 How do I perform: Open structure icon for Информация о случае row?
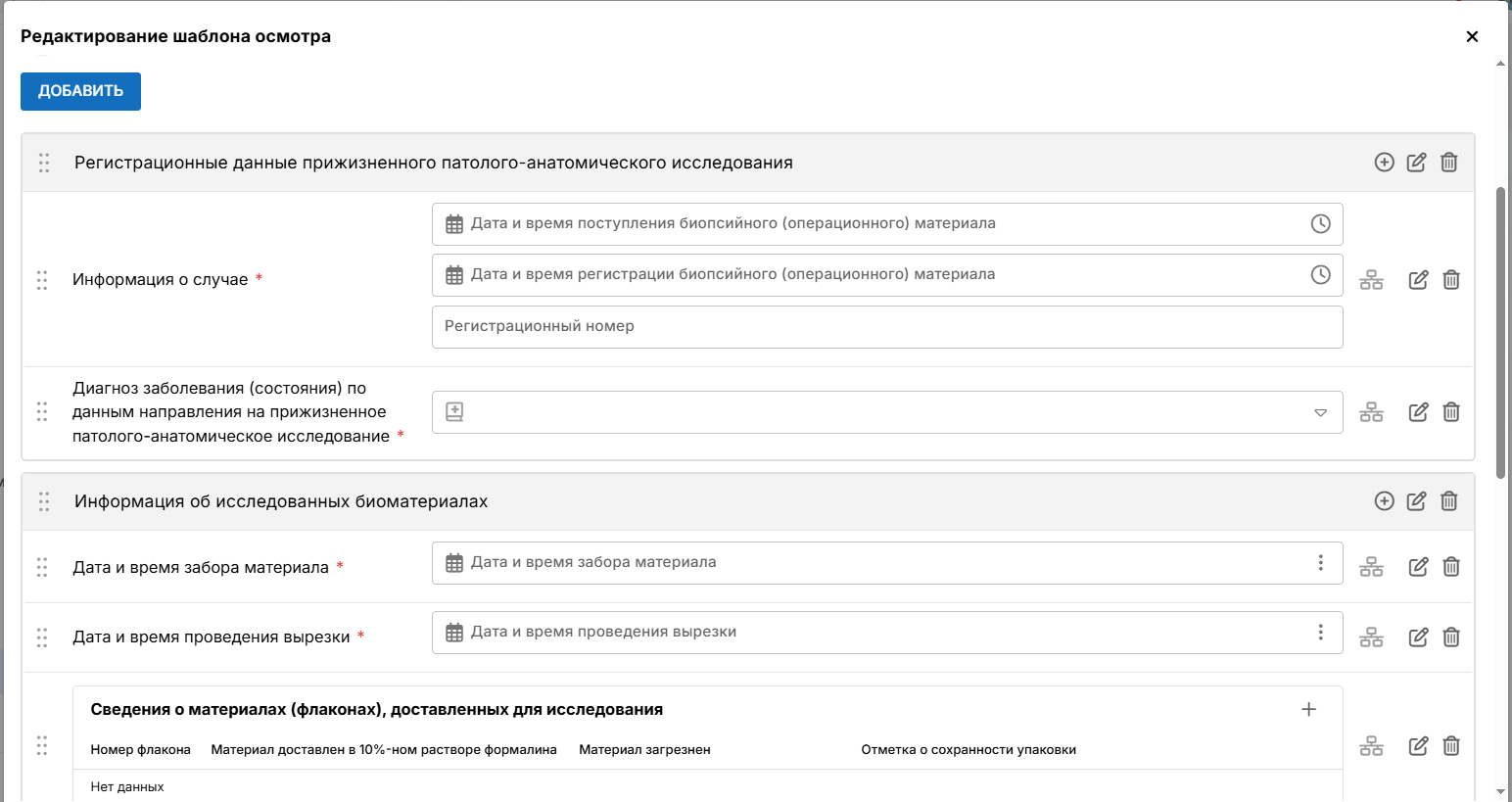click(x=1371, y=280)
